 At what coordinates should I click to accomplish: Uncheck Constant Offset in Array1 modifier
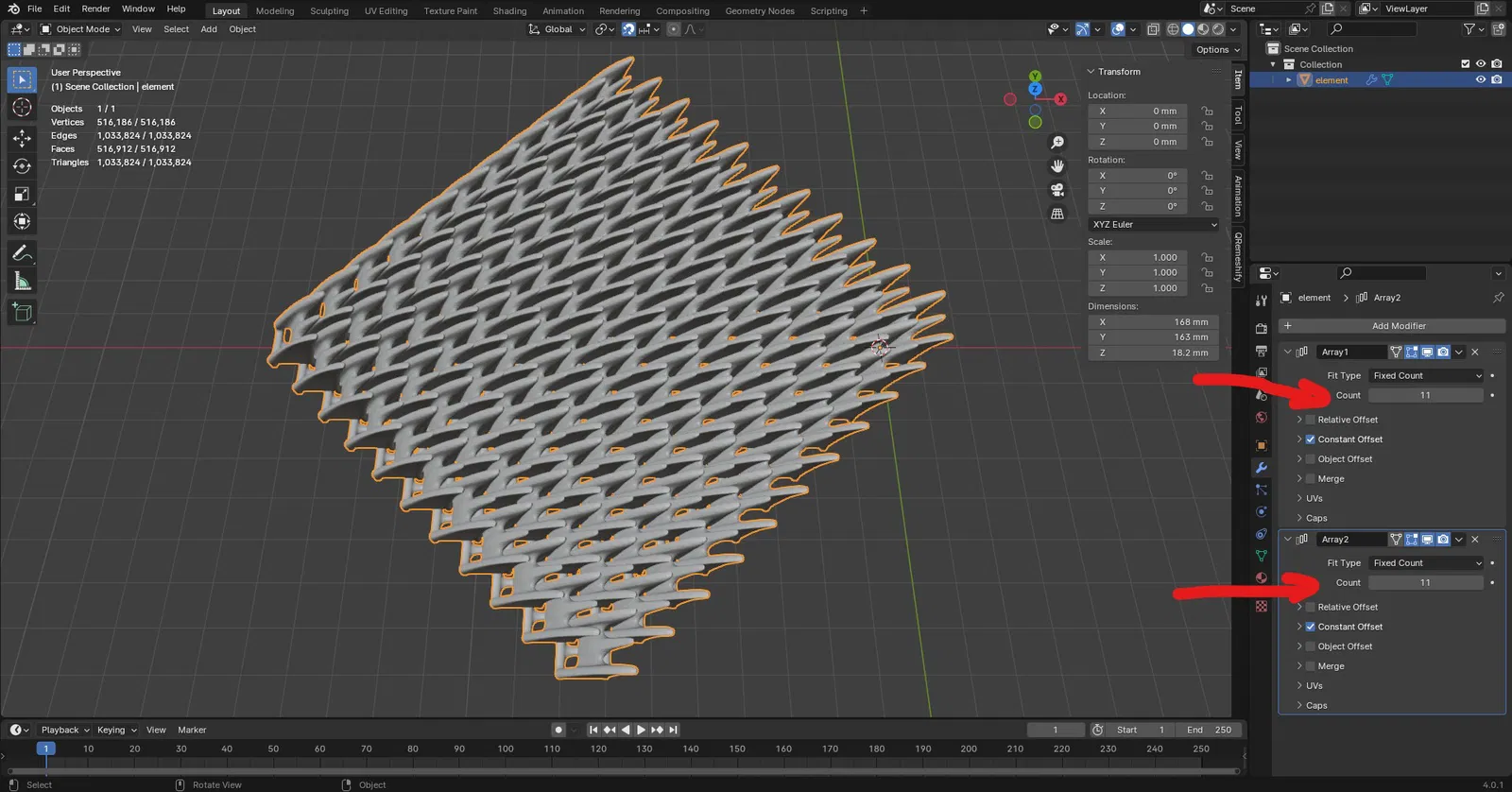[1310, 439]
